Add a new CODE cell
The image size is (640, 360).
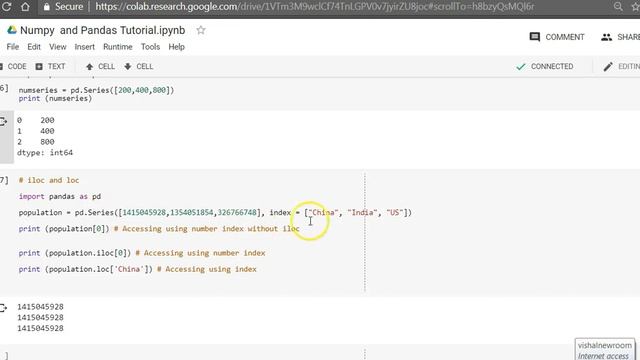(13, 67)
